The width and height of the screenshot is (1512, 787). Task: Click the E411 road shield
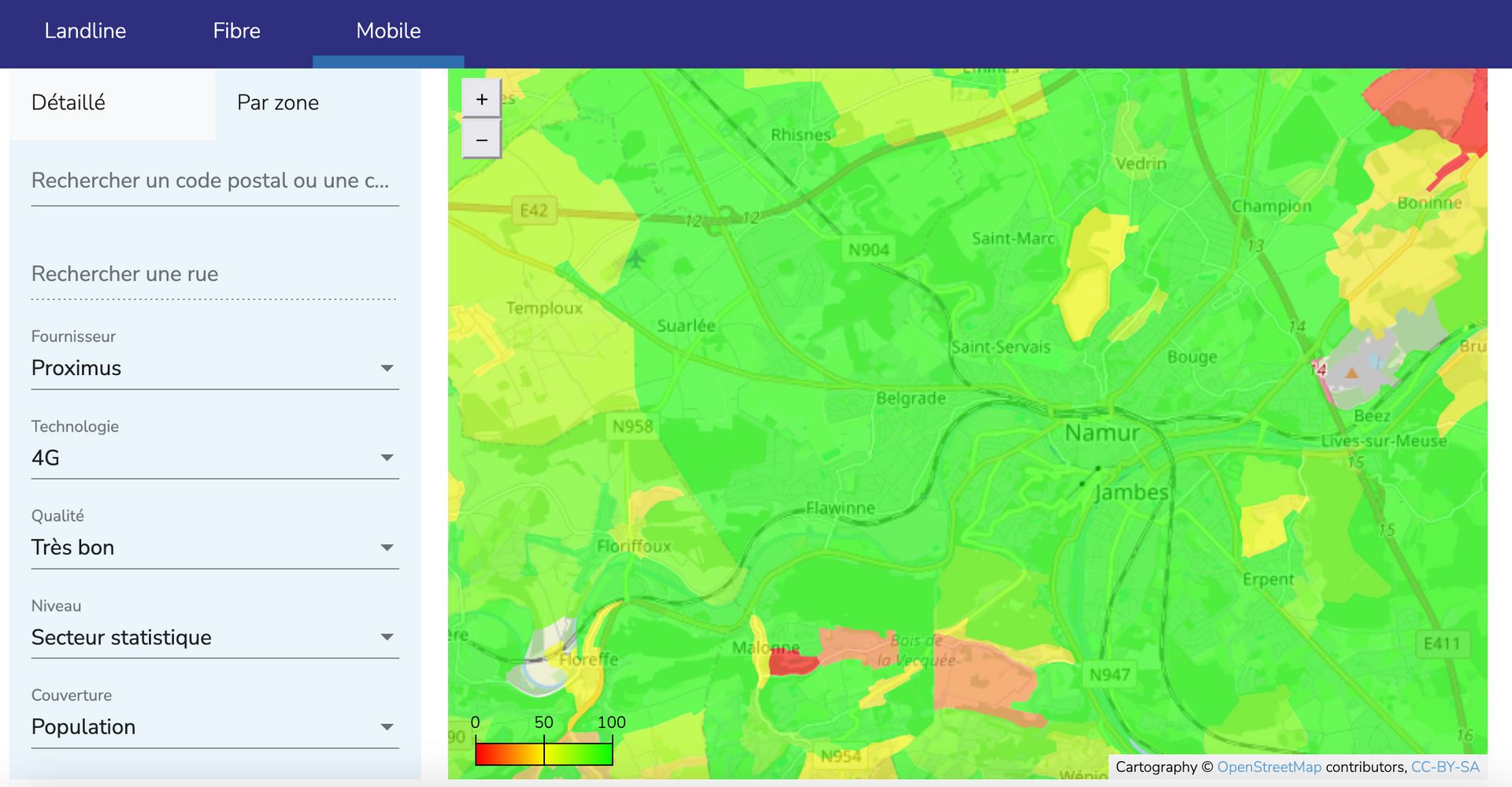1442,644
